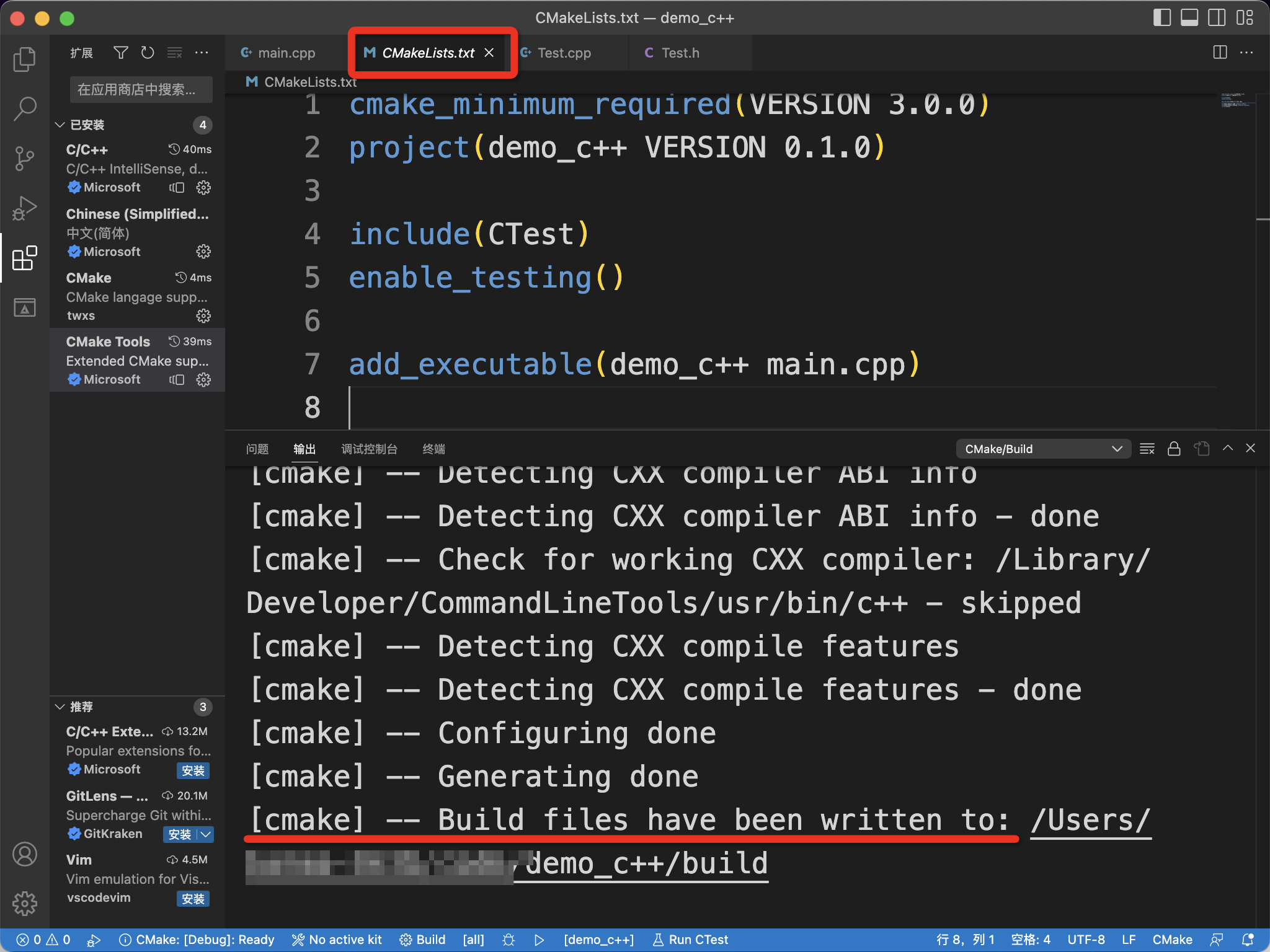Click the [all] build target status item
This screenshot has height=952, width=1270.
(x=473, y=940)
